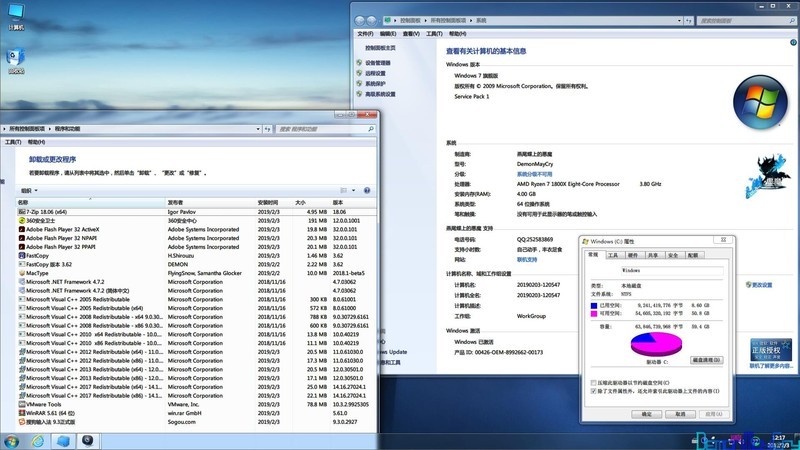Image resolution: width=800 pixels, height=450 pixels.
Task: Open the 高级系统设置 link
Action: [x=380, y=94]
